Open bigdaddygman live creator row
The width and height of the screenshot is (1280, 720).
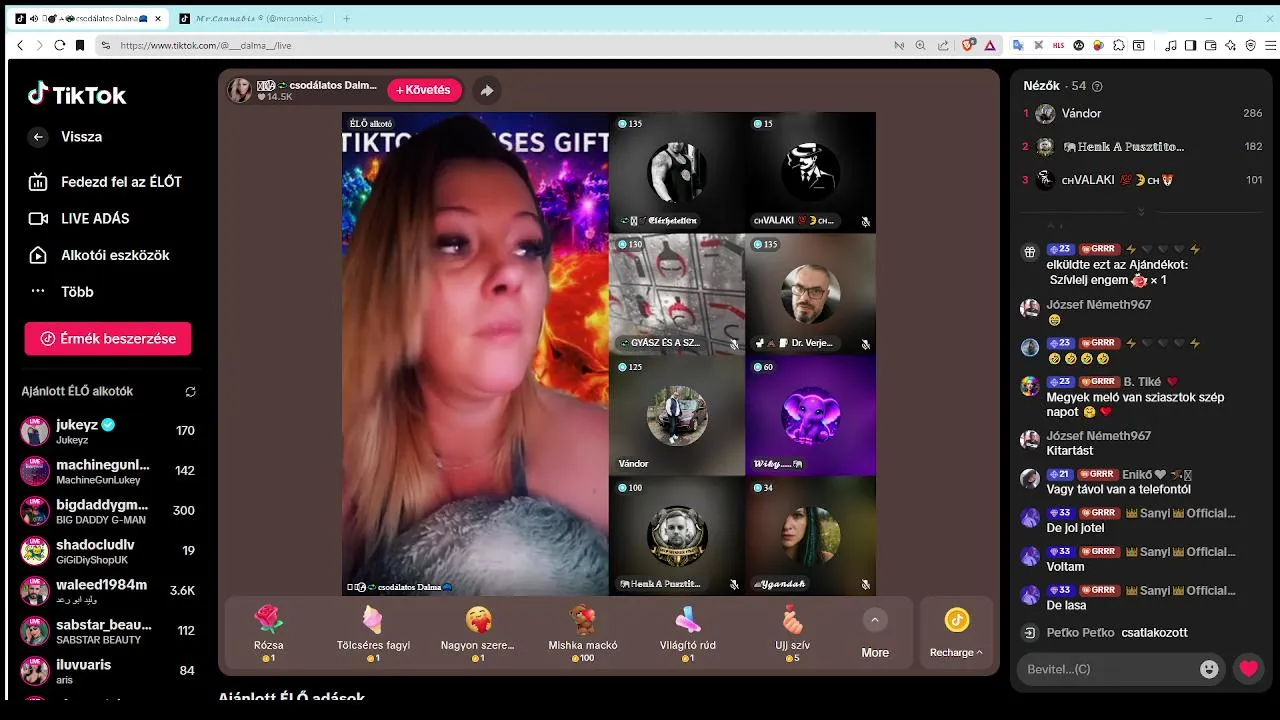[108, 511]
